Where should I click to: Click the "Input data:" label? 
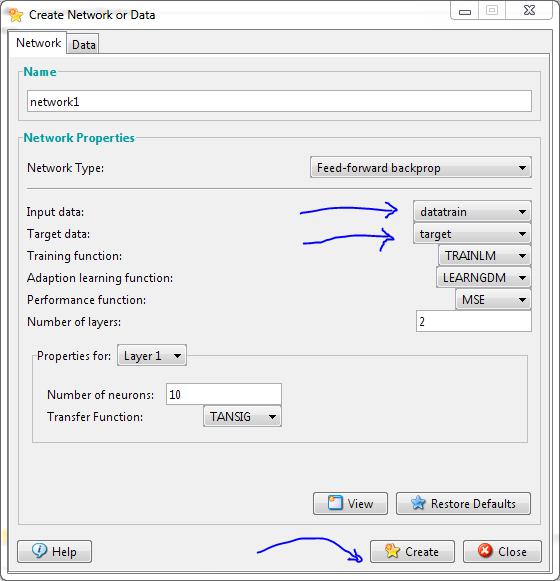pyautogui.click(x=55, y=212)
